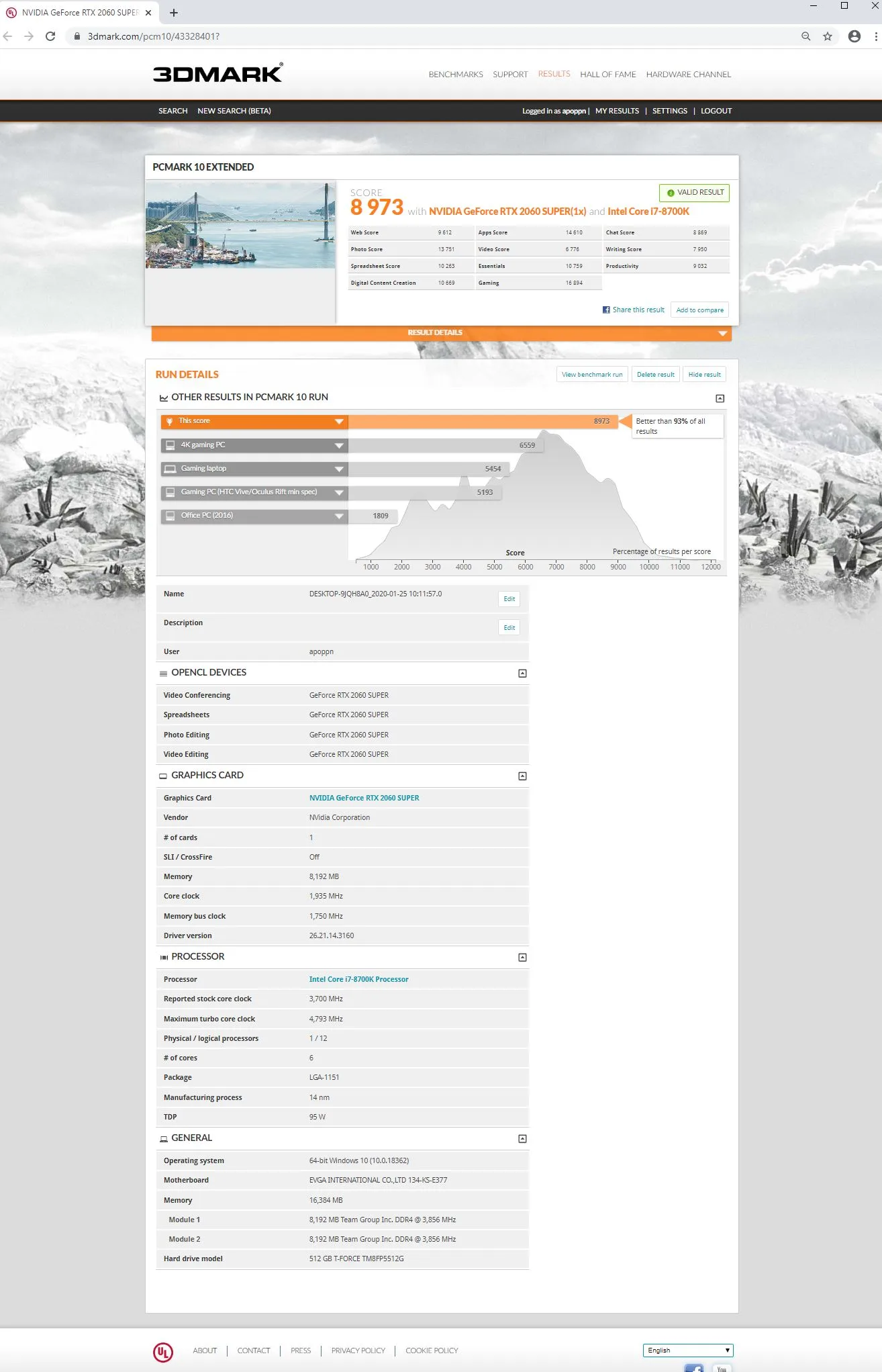The image size is (882, 1372).
Task: Collapse the Graphics Card section
Action: [x=522, y=776]
